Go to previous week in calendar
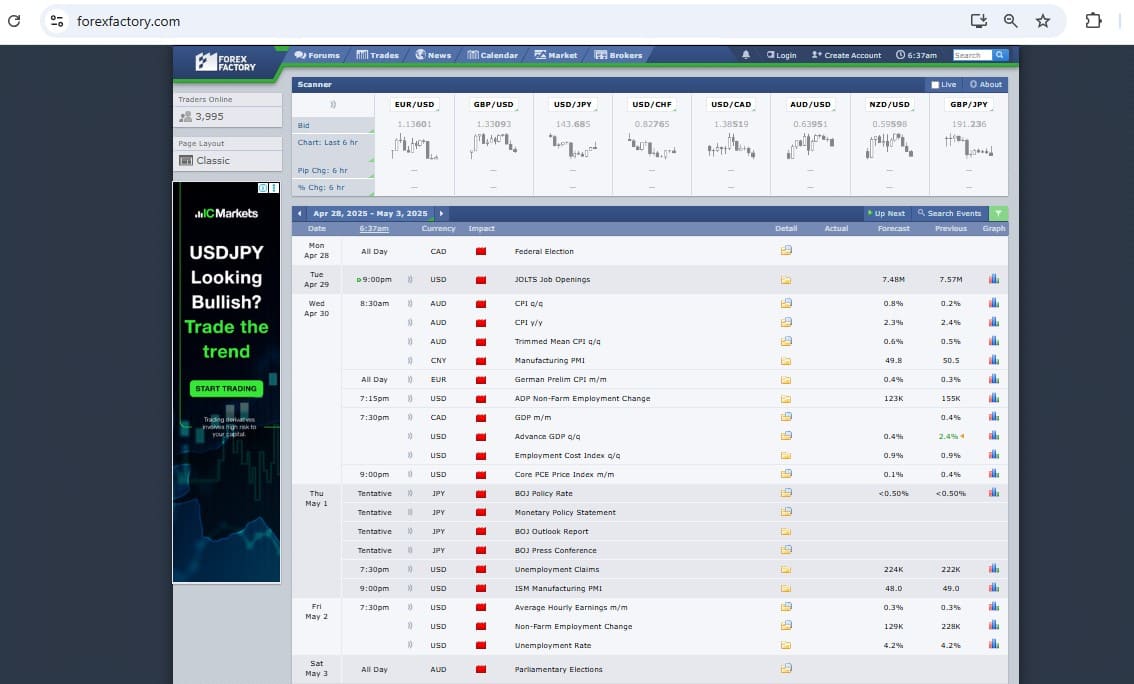Image resolution: width=1134 pixels, height=684 pixels. [299, 213]
